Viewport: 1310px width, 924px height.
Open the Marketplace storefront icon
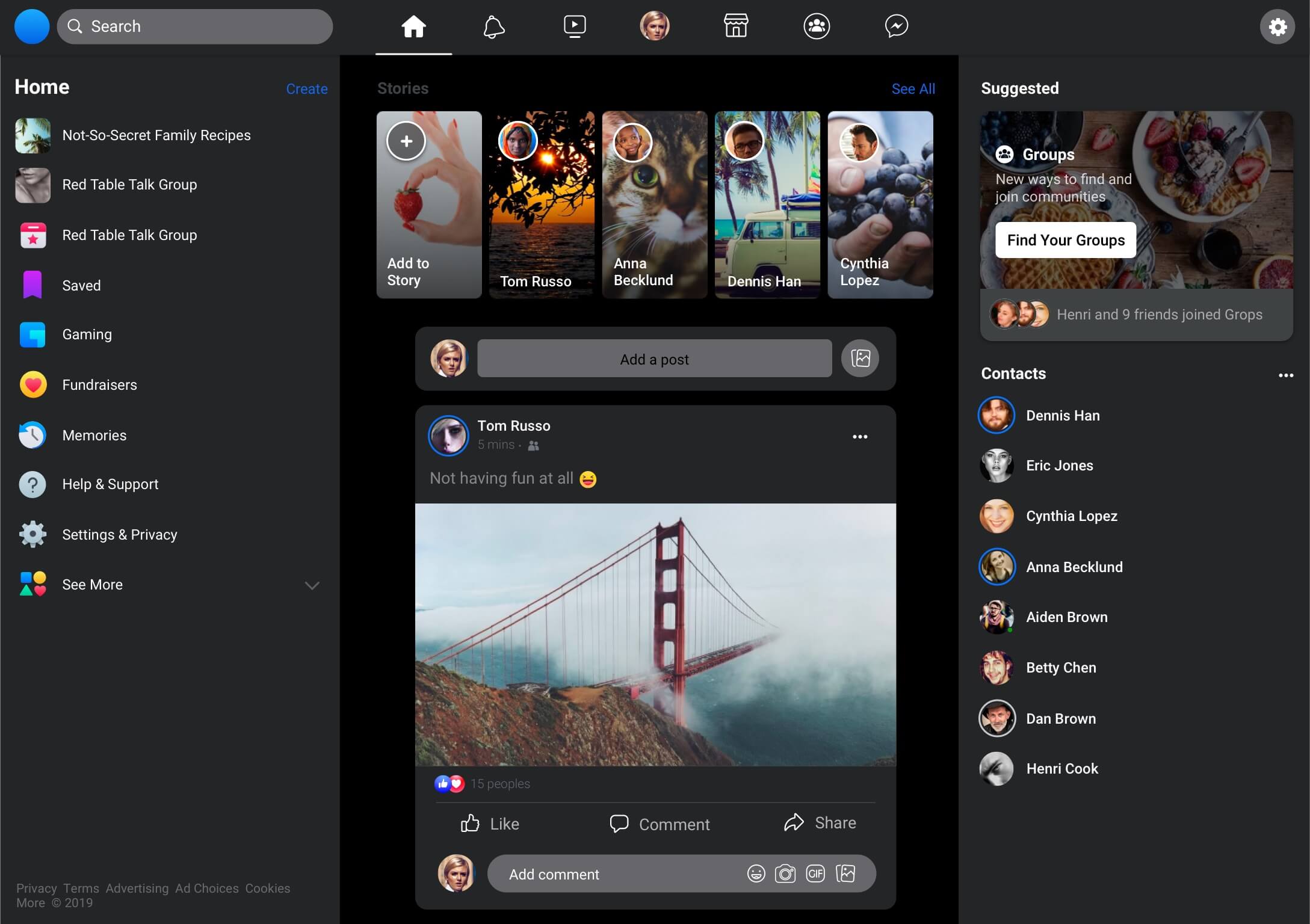click(736, 26)
